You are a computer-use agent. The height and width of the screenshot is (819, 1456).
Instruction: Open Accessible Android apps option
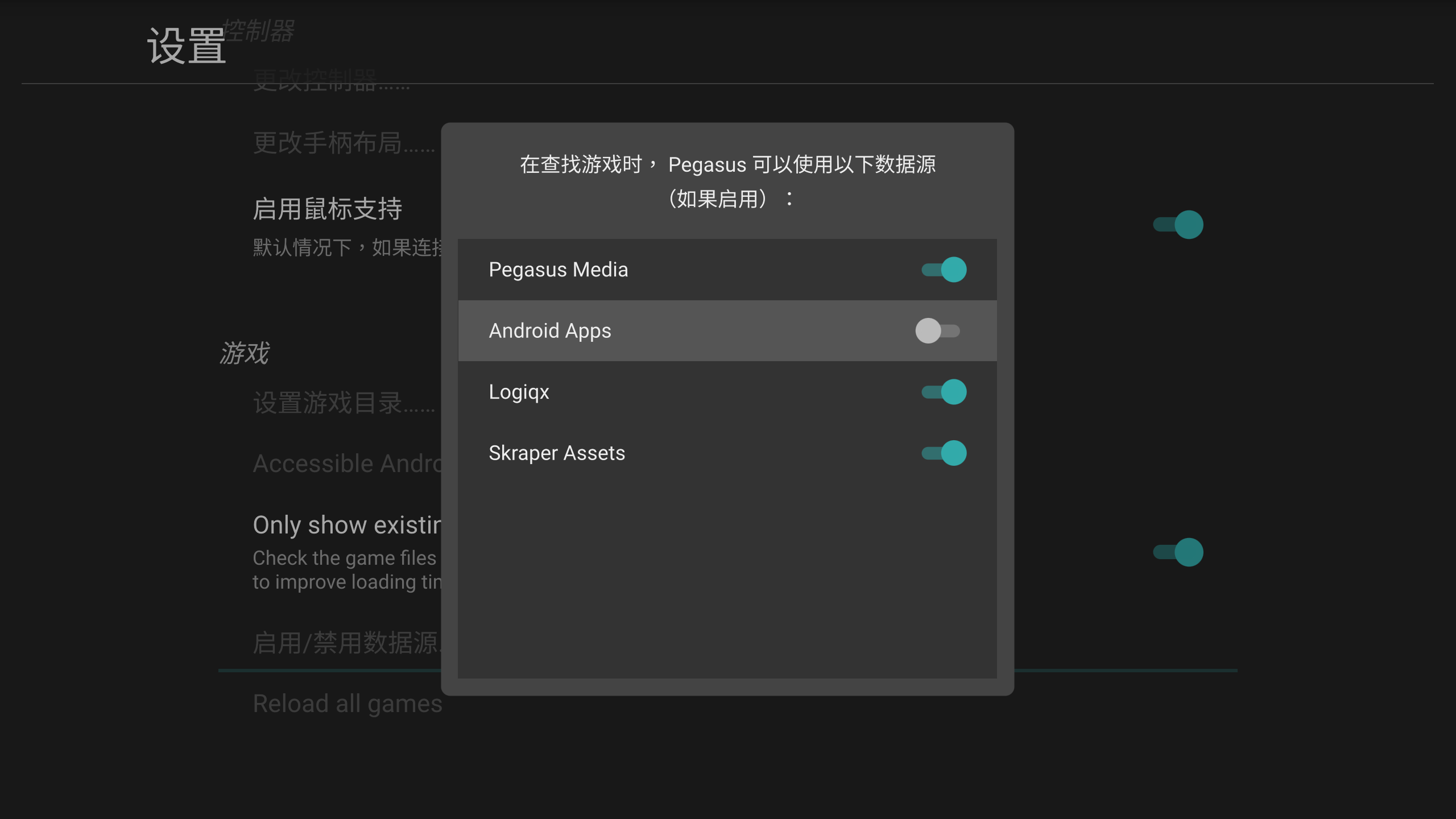tap(347, 464)
